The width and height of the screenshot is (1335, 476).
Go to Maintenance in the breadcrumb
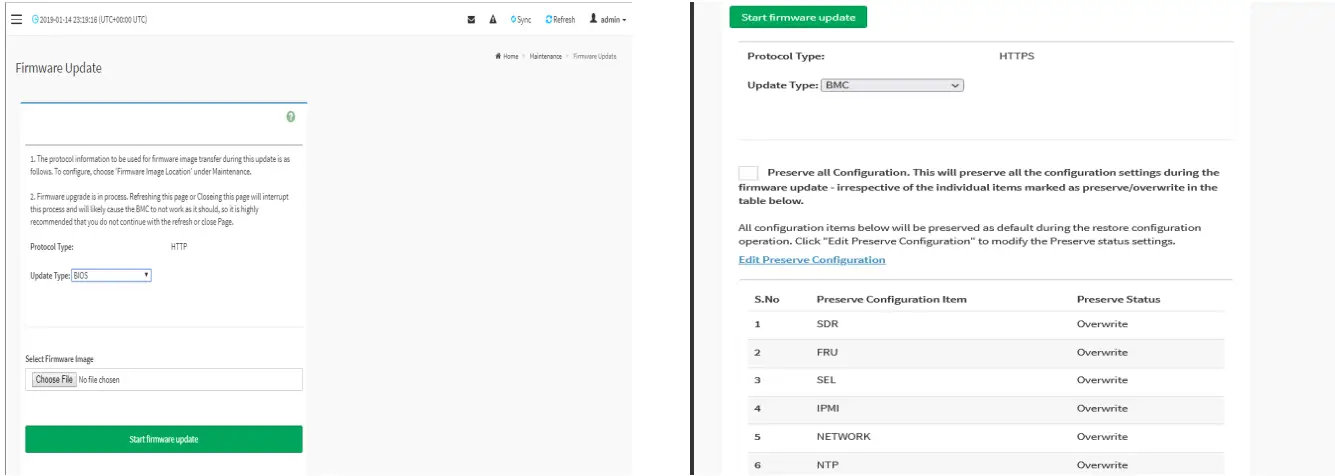click(545, 56)
